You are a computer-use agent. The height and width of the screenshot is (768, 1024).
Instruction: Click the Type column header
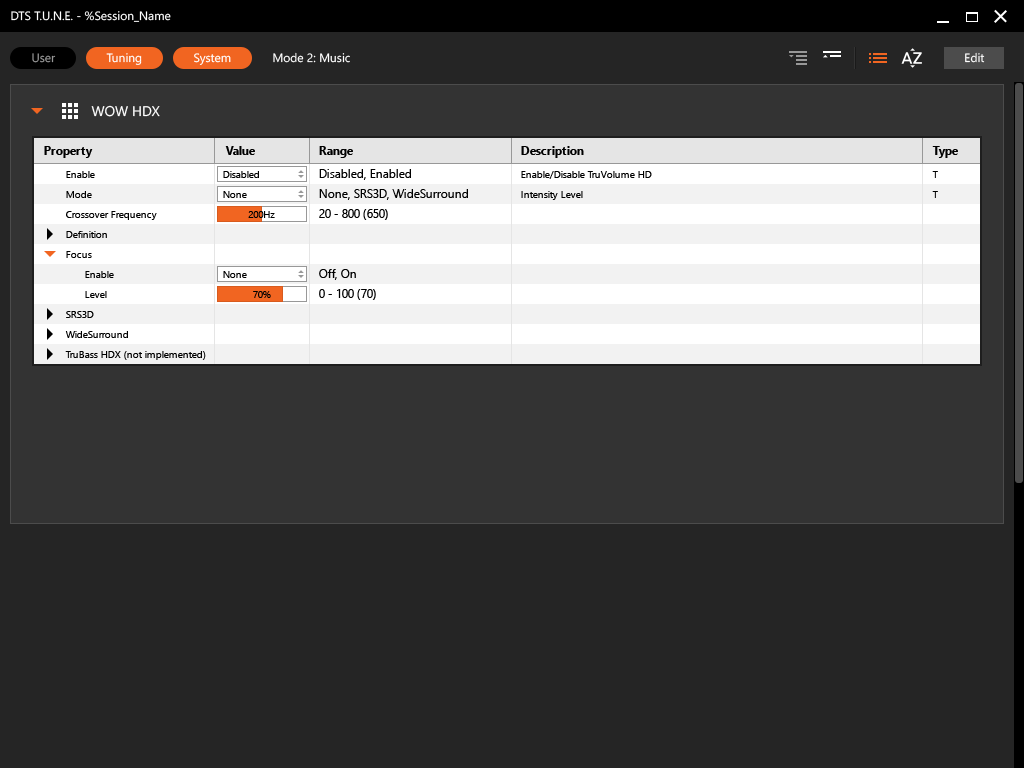pyautogui.click(x=951, y=151)
